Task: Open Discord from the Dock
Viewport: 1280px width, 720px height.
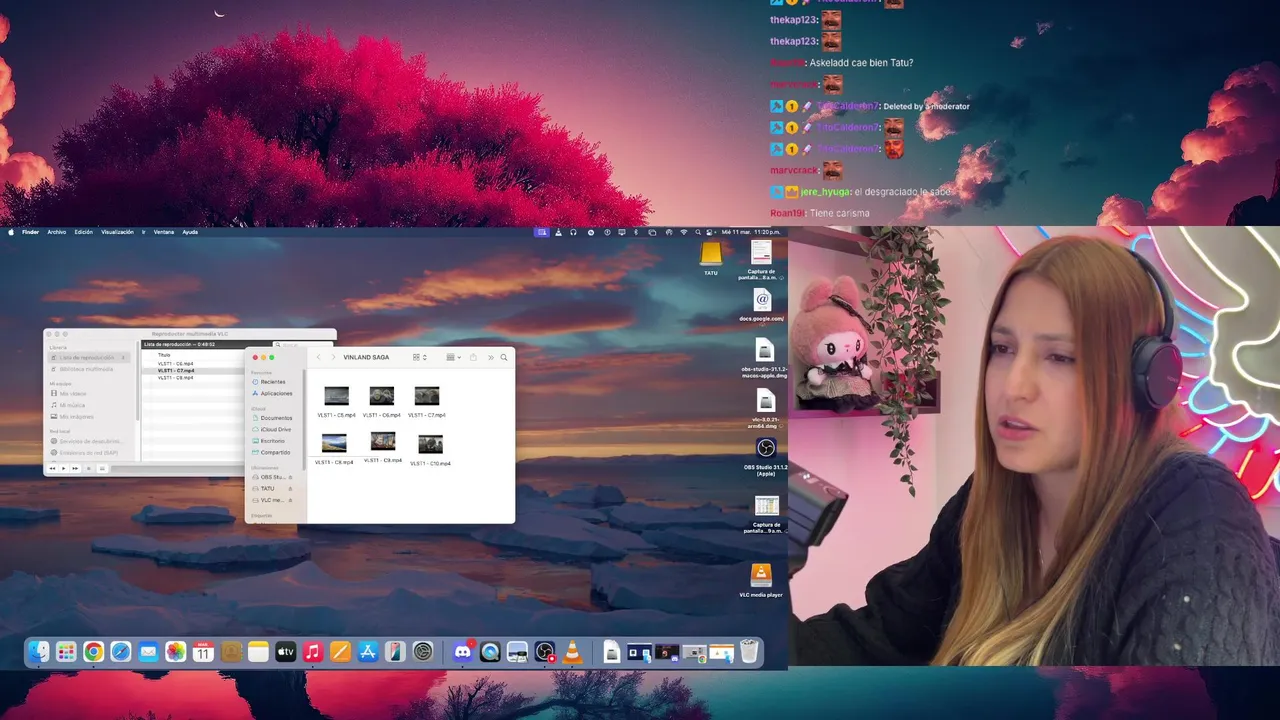Action: [x=462, y=652]
